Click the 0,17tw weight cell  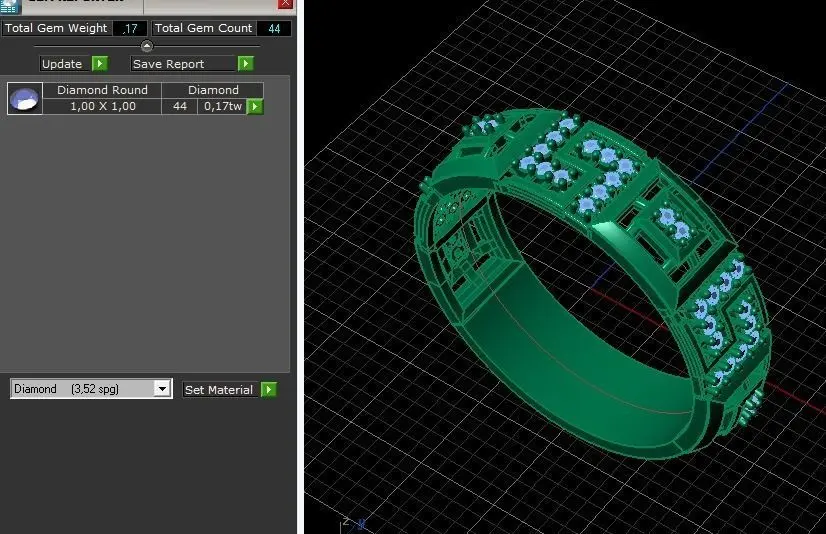223,106
